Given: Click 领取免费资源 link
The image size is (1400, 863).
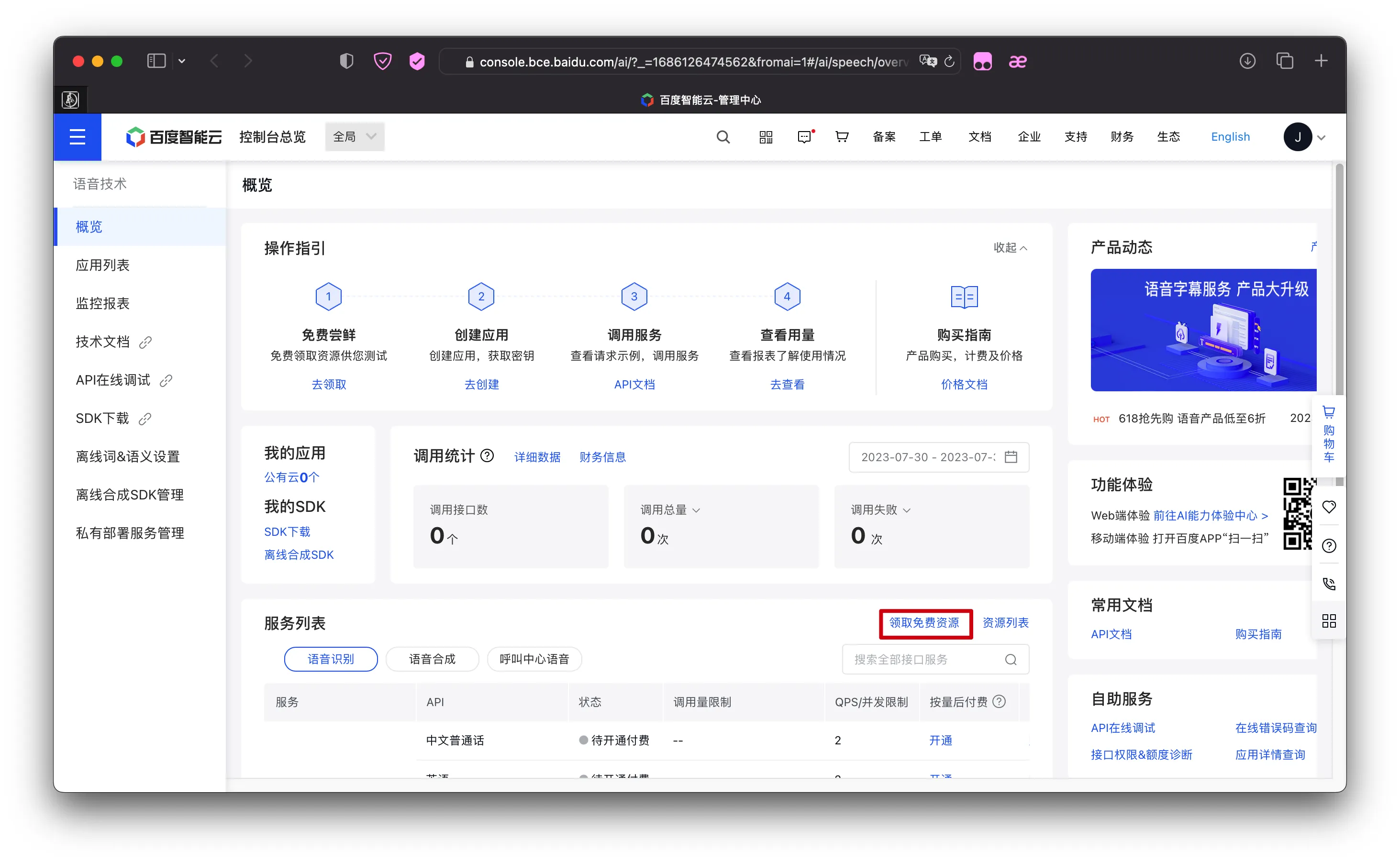Looking at the screenshot, I should [x=924, y=623].
